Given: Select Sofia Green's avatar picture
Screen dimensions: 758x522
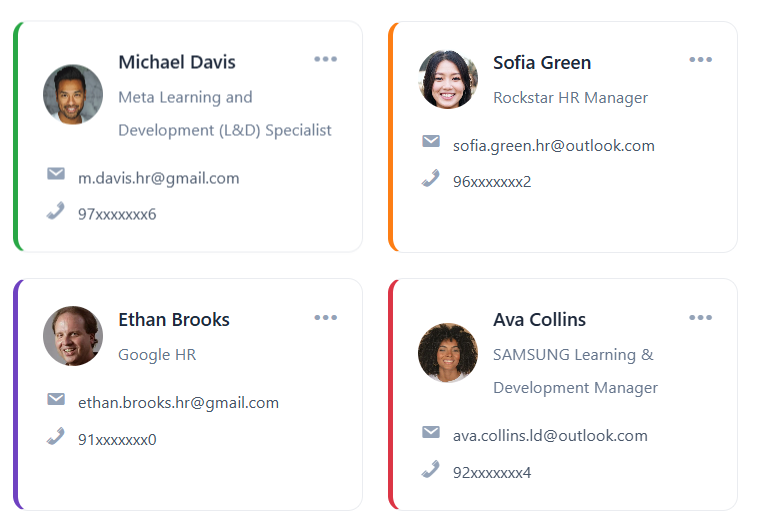Looking at the screenshot, I should (448, 79).
